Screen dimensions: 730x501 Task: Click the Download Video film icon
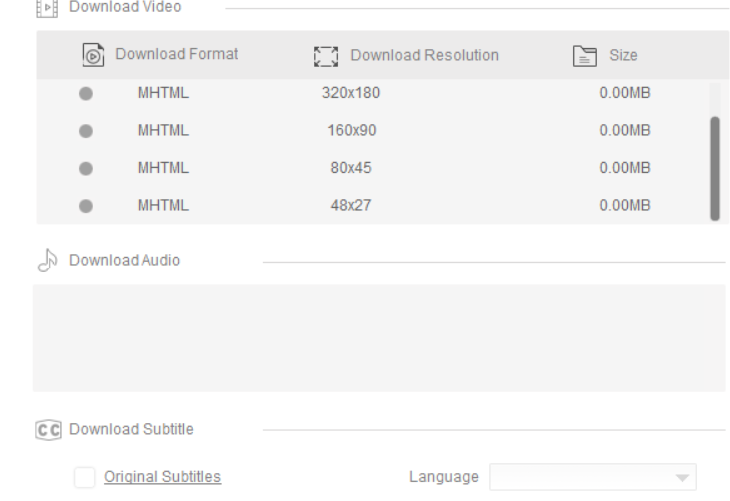coord(44,8)
